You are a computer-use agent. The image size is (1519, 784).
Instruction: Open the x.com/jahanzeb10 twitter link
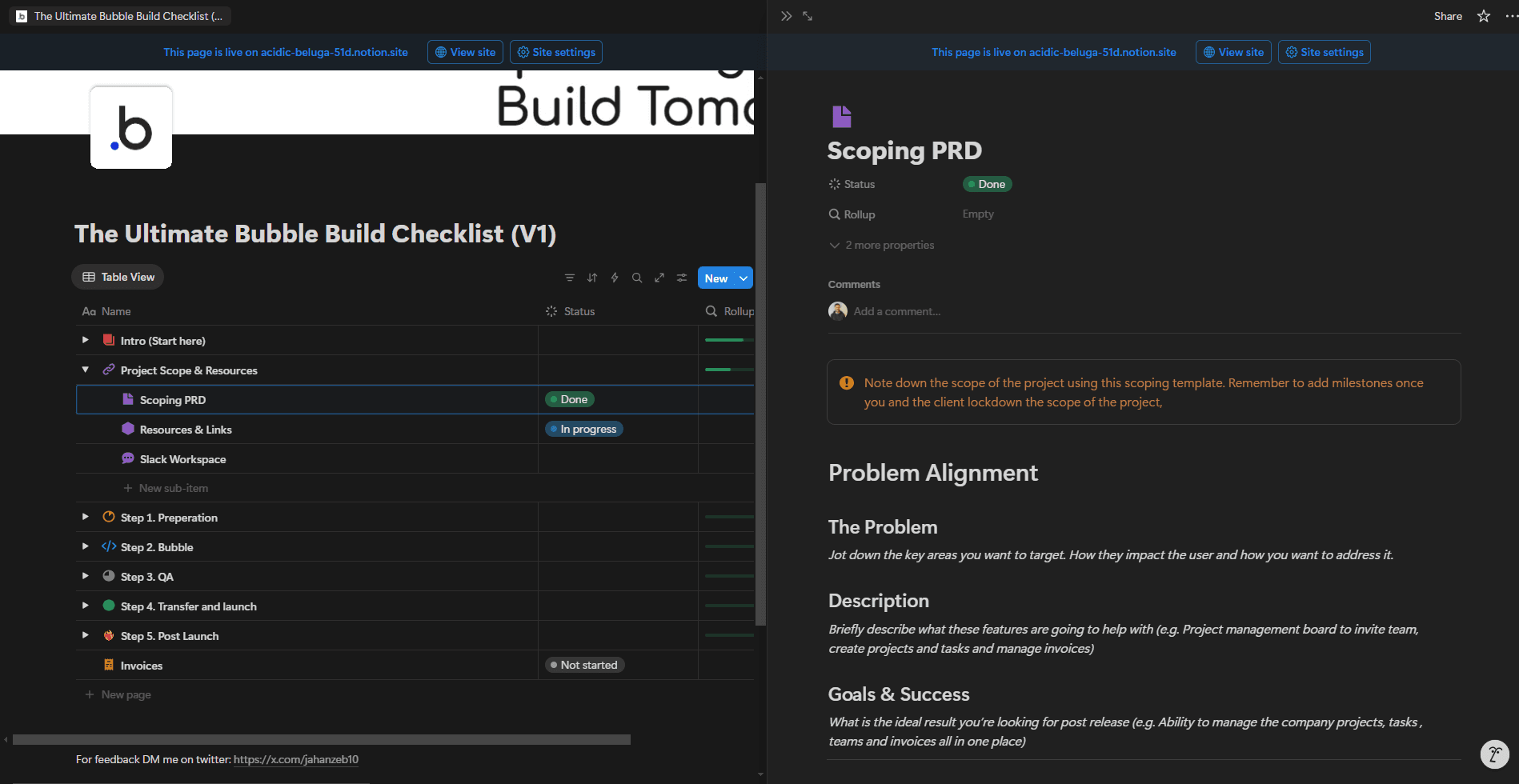point(296,759)
